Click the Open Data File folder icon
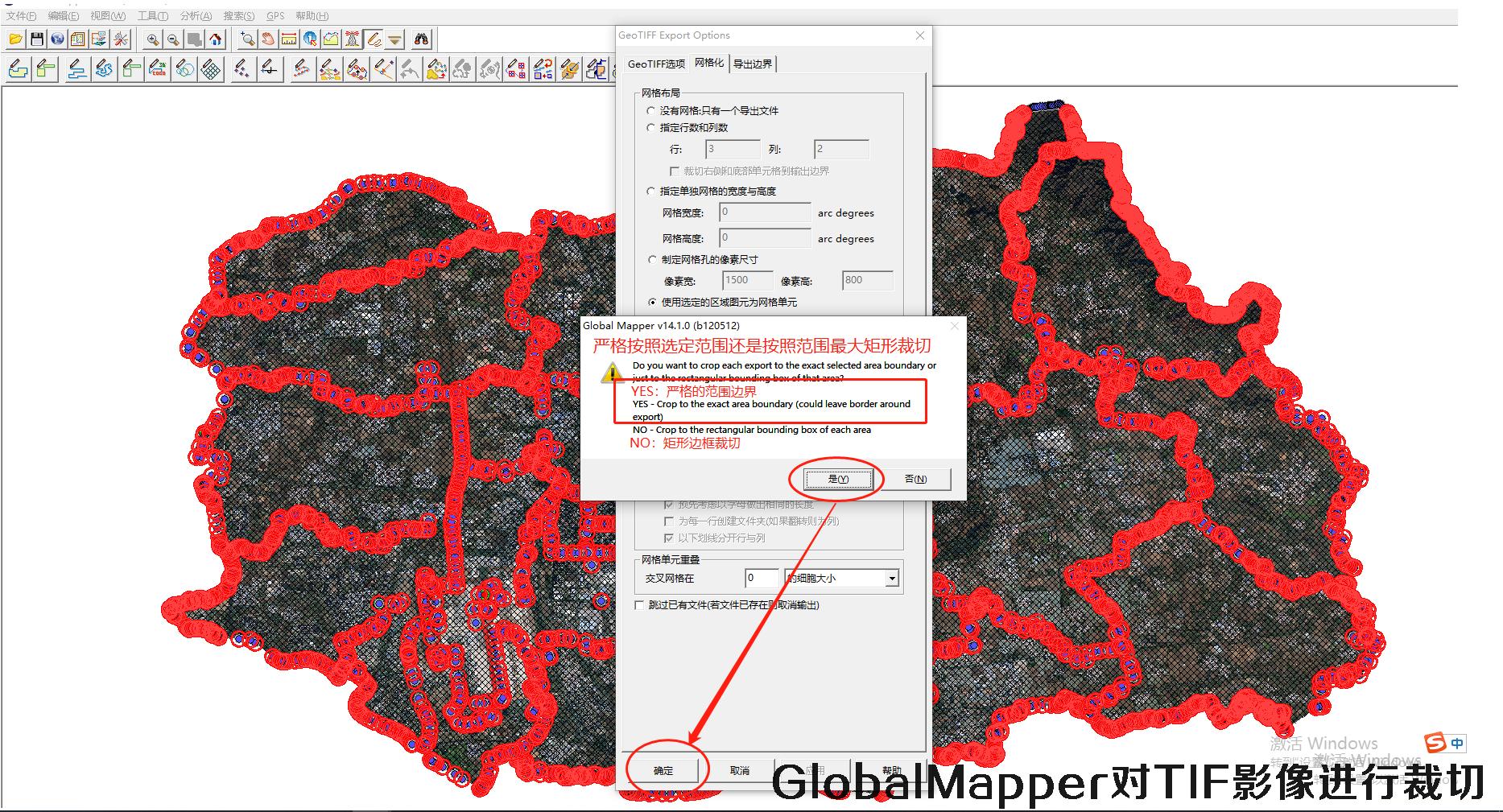Screen dimensions: 1503x812 click(15, 39)
